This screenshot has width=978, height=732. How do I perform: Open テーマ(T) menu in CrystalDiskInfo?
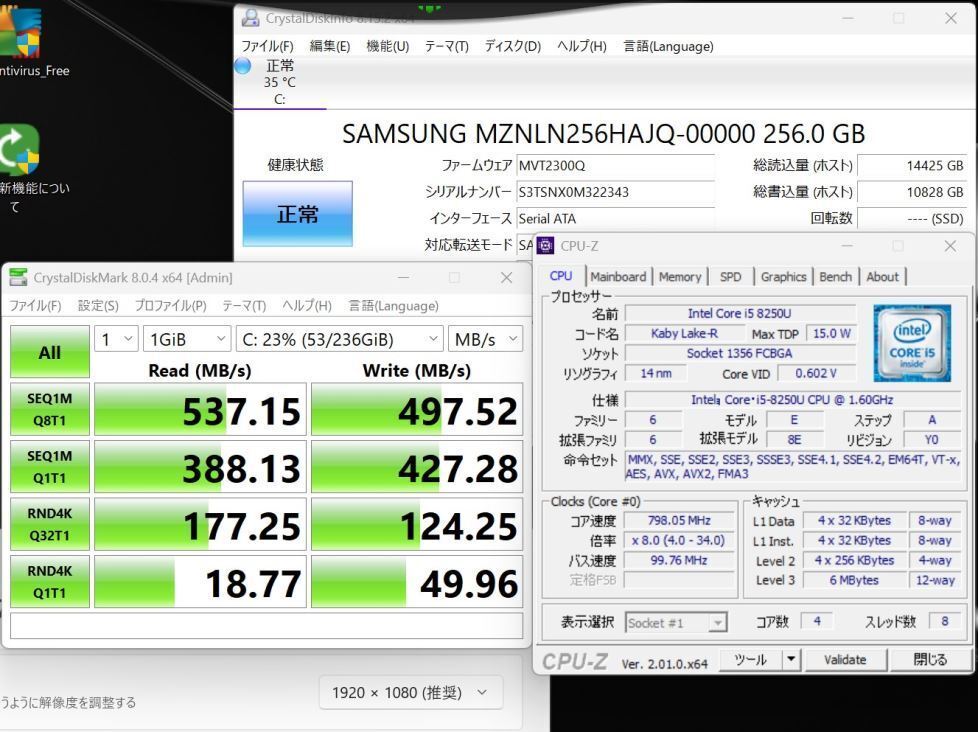(x=447, y=46)
